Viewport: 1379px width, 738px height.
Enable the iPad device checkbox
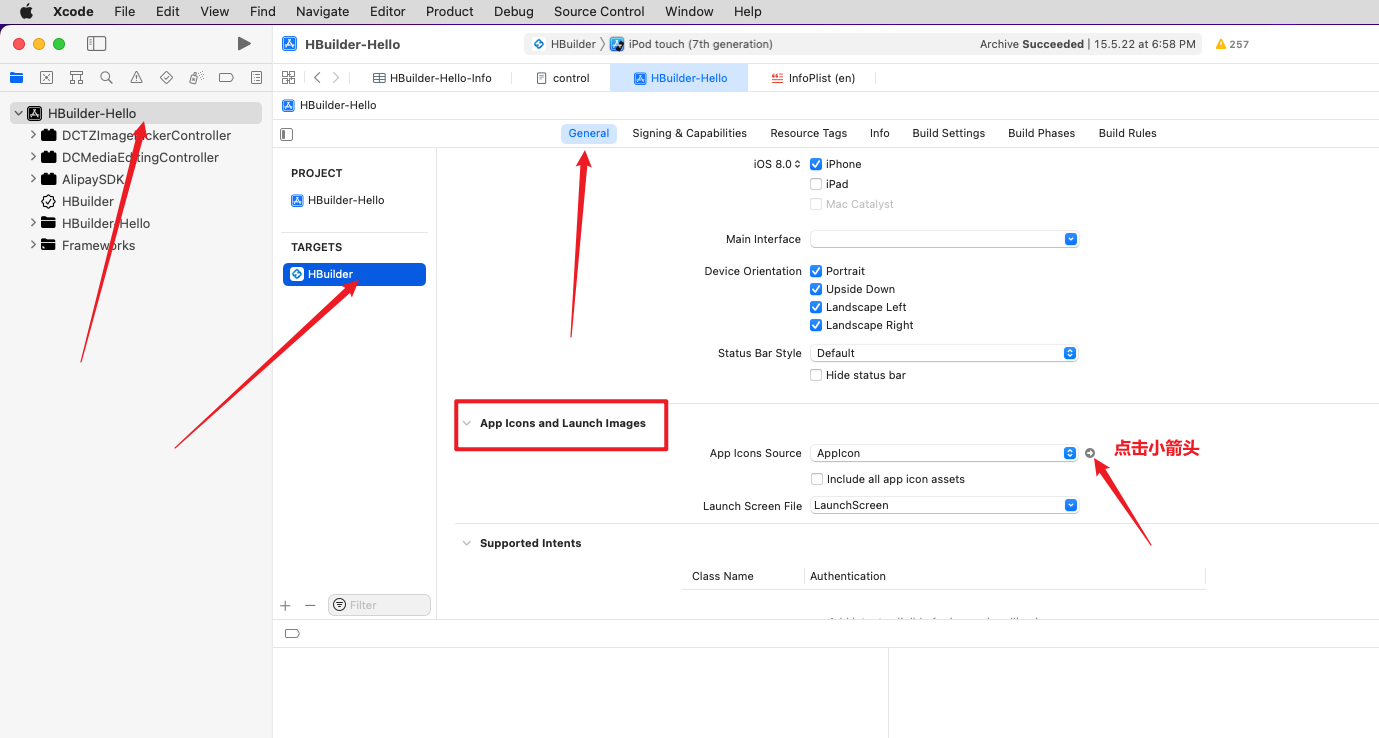(x=816, y=184)
